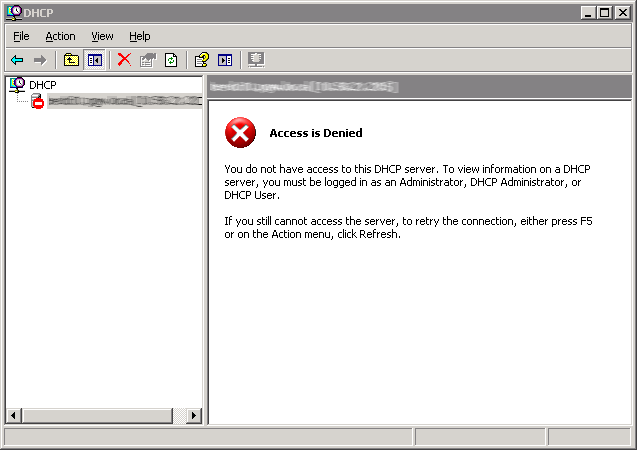Click the Forward arrow toolbar icon
The width and height of the screenshot is (637, 450).
[x=40, y=60]
